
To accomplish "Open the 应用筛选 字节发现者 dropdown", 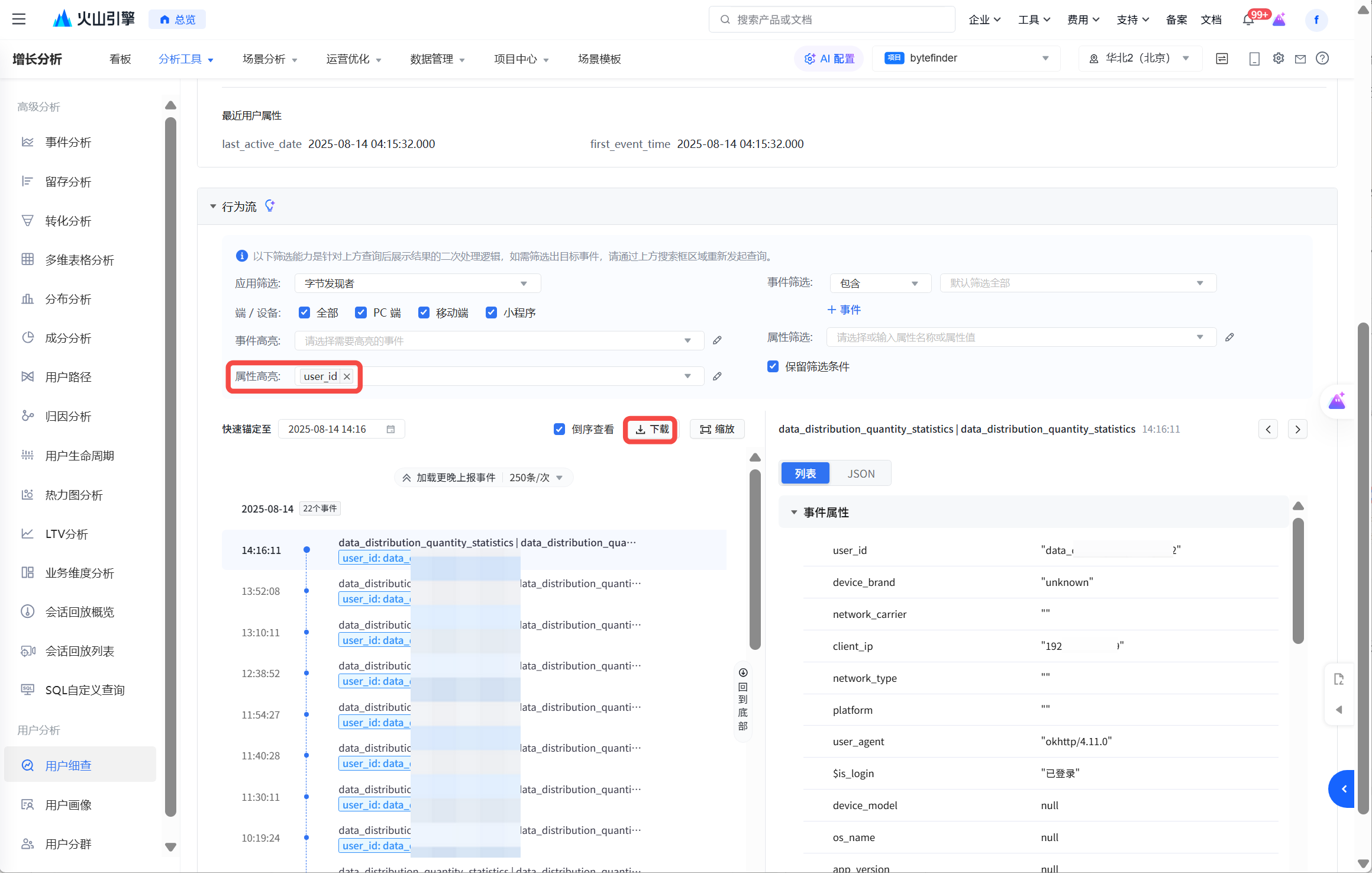I will (x=417, y=284).
